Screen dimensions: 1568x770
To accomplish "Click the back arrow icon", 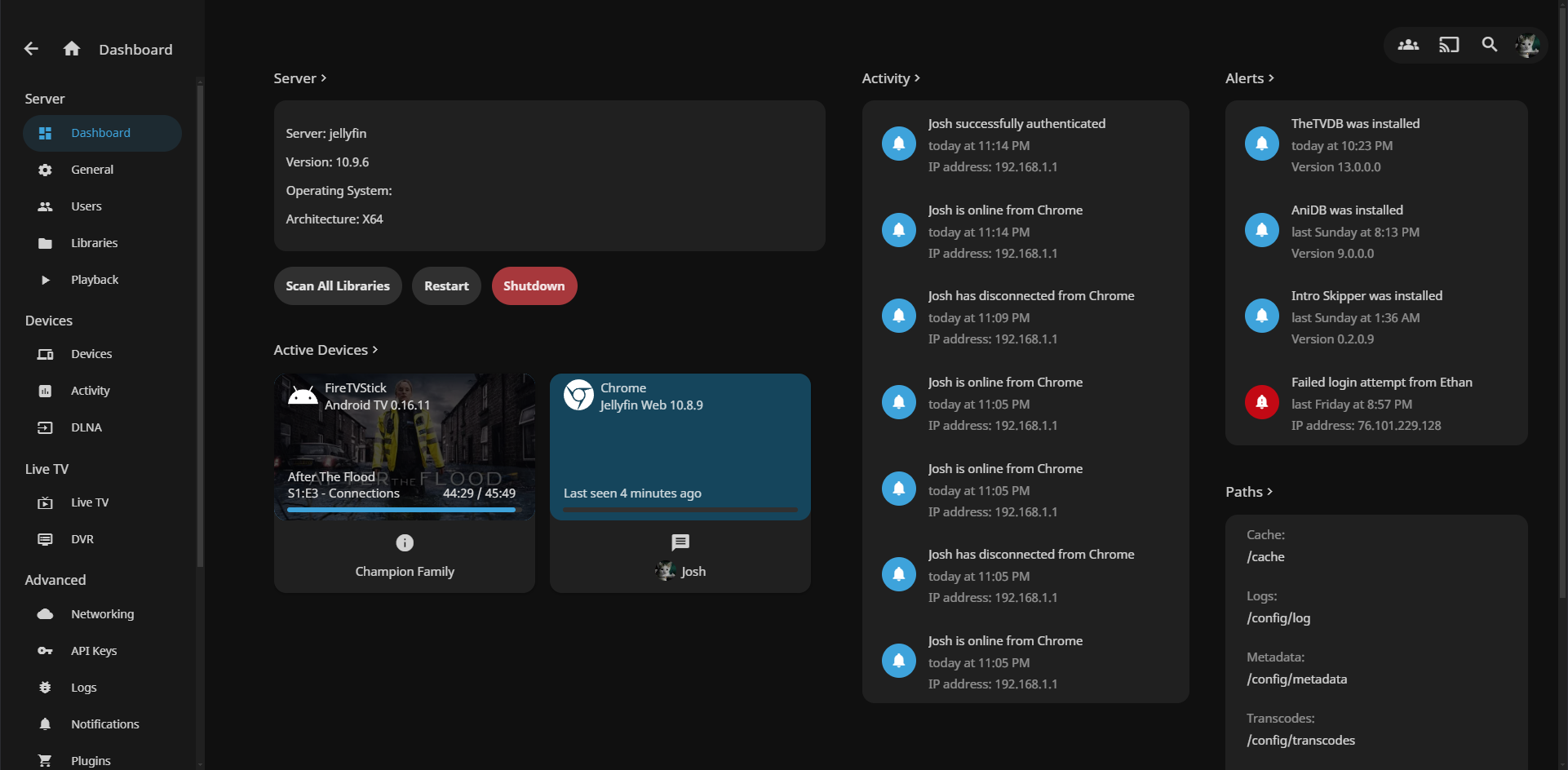I will 31,49.
